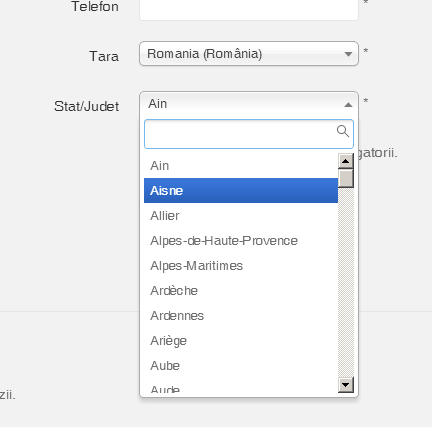Select the Aube option
This screenshot has height=427, width=432.
(241, 366)
